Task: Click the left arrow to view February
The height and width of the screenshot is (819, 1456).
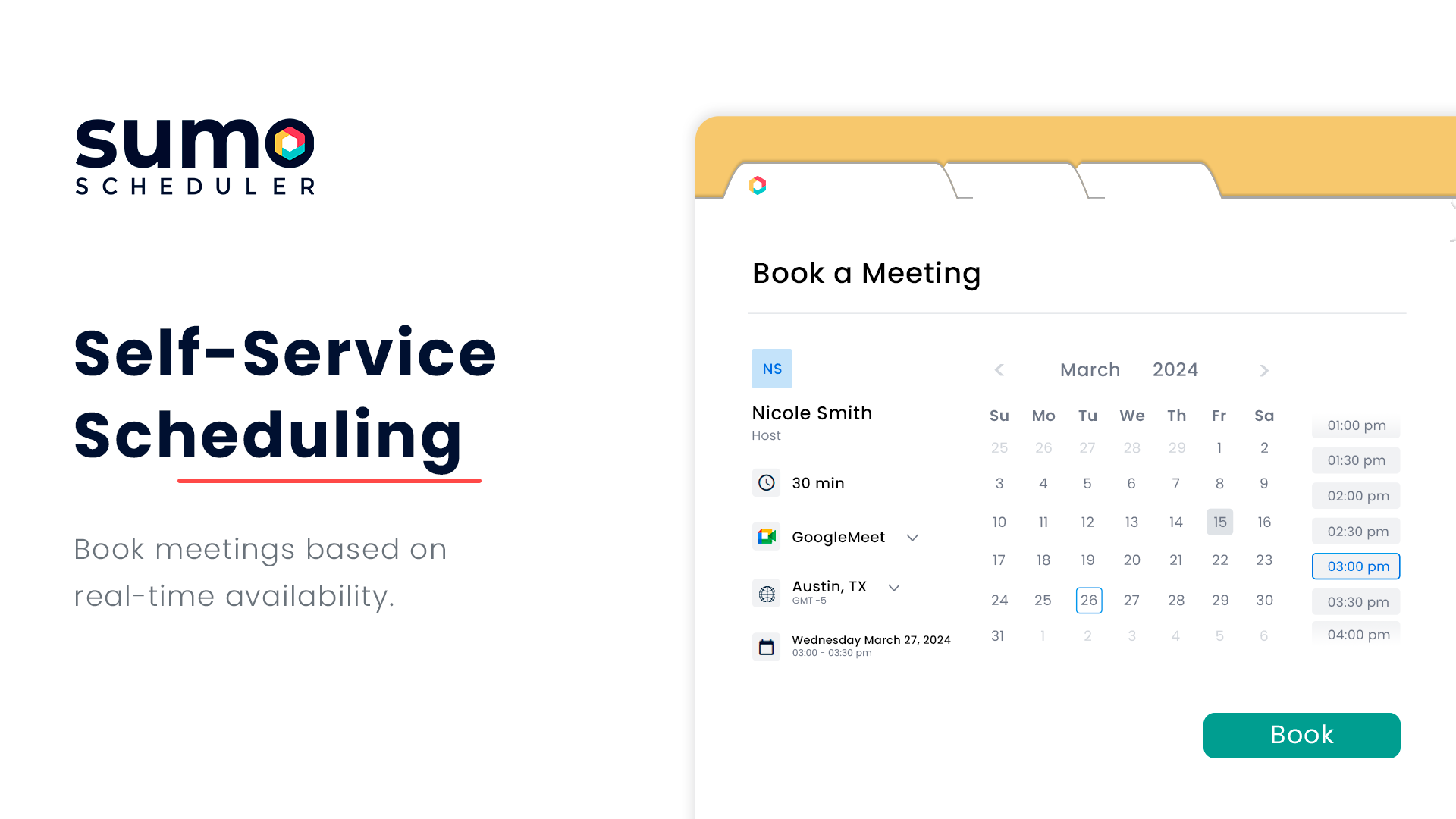Action: click(999, 370)
